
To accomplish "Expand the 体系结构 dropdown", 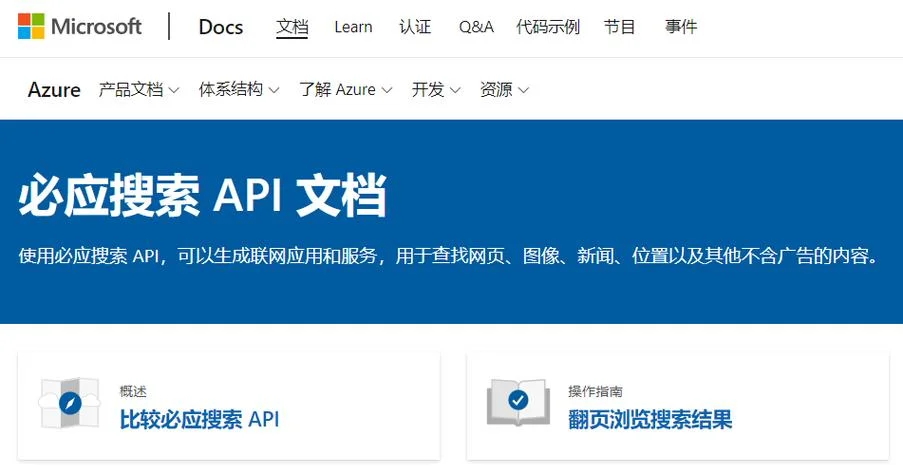I will click(x=239, y=90).
